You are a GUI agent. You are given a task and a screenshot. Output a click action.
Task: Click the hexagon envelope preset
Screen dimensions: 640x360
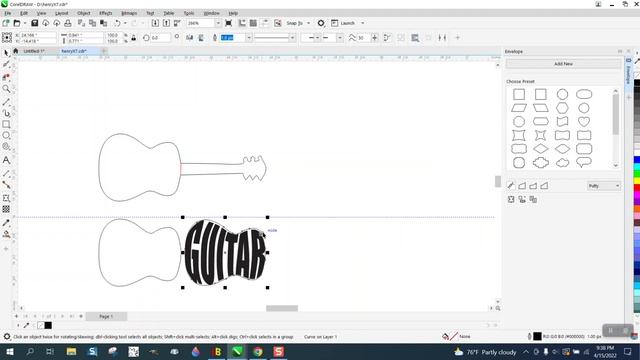(562, 108)
